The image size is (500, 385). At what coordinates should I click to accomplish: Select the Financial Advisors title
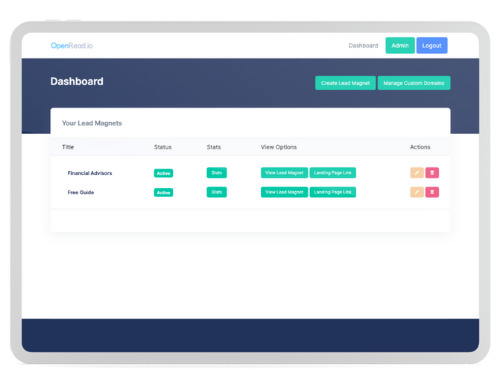coord(90,173)
